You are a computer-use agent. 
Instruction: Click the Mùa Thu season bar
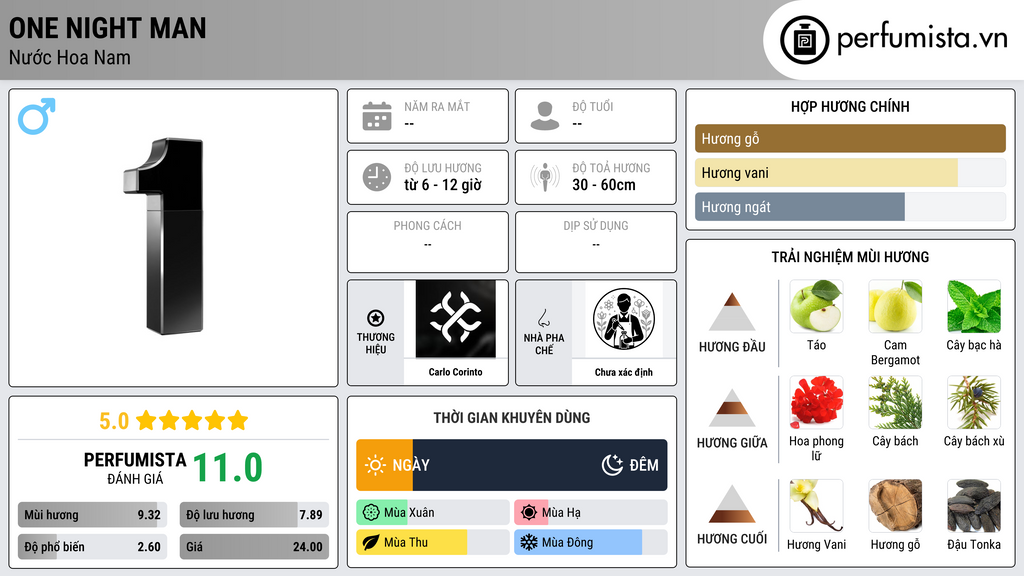(x=432, y=542)
